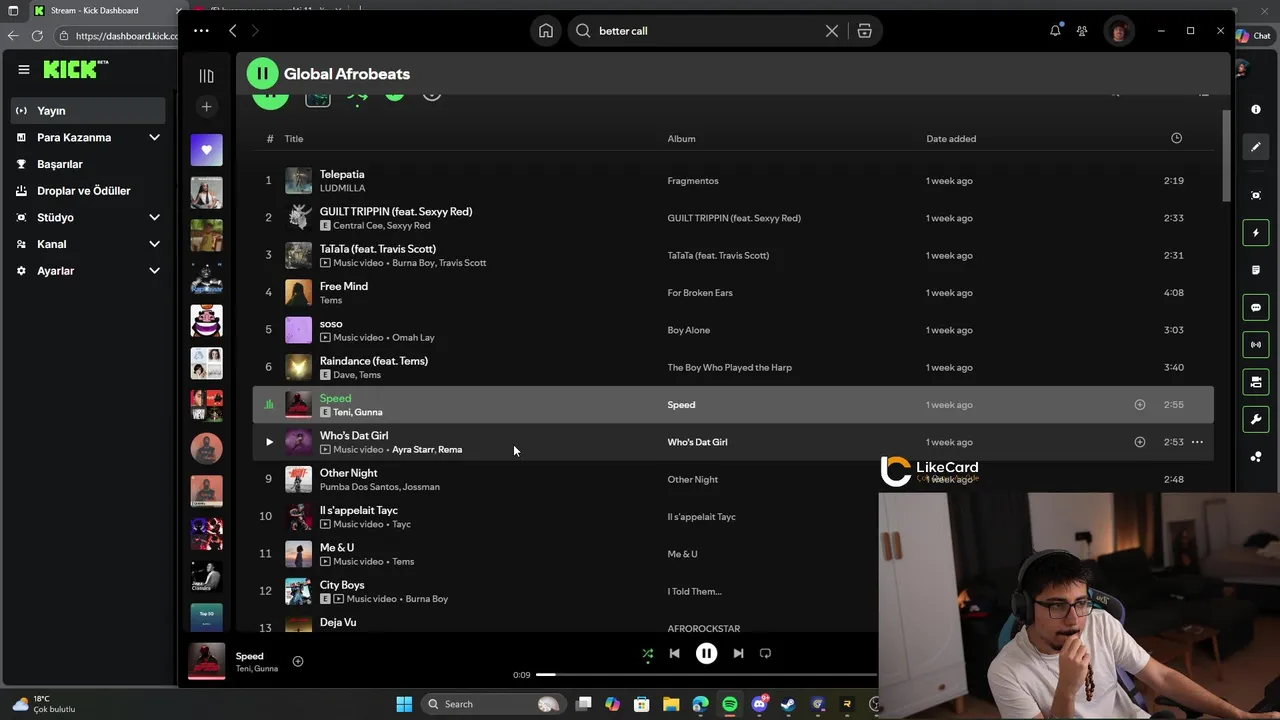The image size is (1280, 720).
Task: Switch to Stream - Kick Dashboard tab
Action: pyautogui.click(x=95, y=10)
